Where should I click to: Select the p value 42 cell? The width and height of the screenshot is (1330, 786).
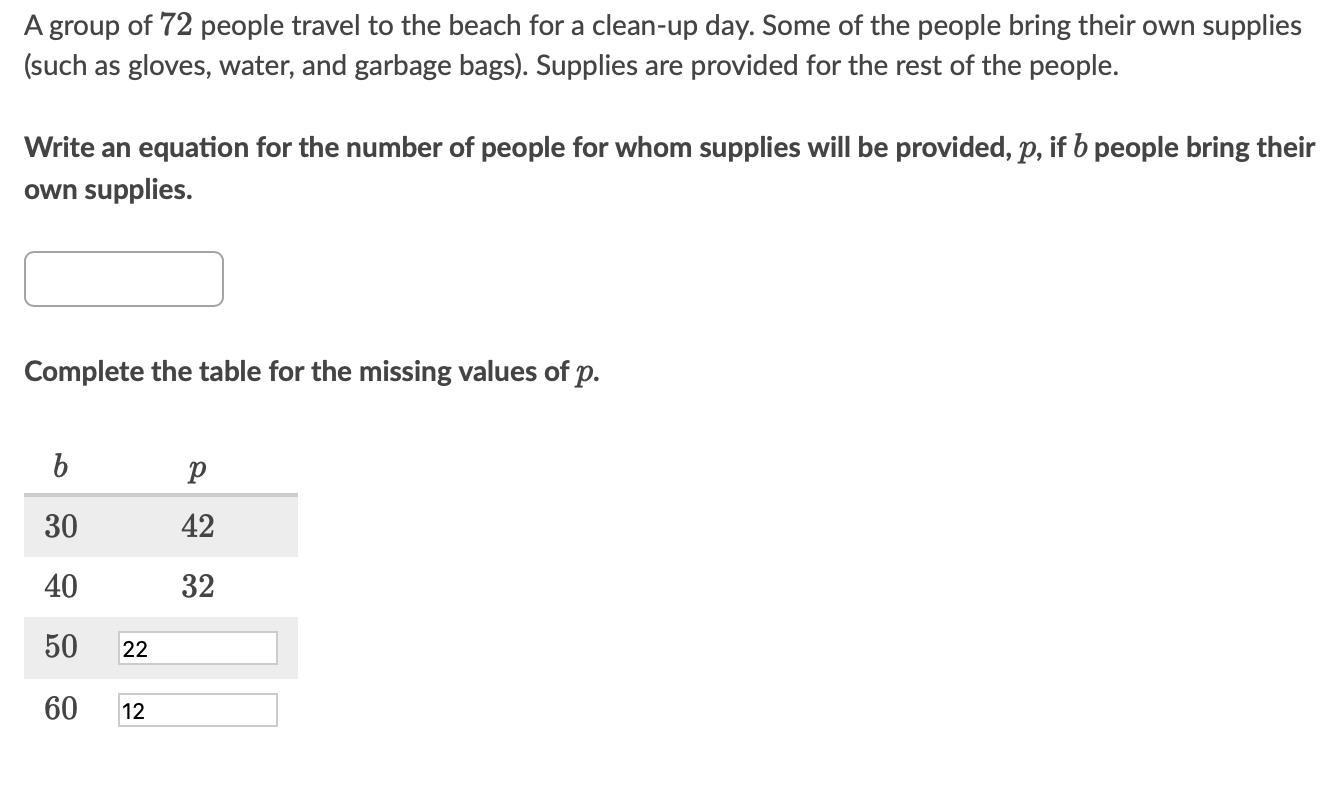click(x=198, y=526)
